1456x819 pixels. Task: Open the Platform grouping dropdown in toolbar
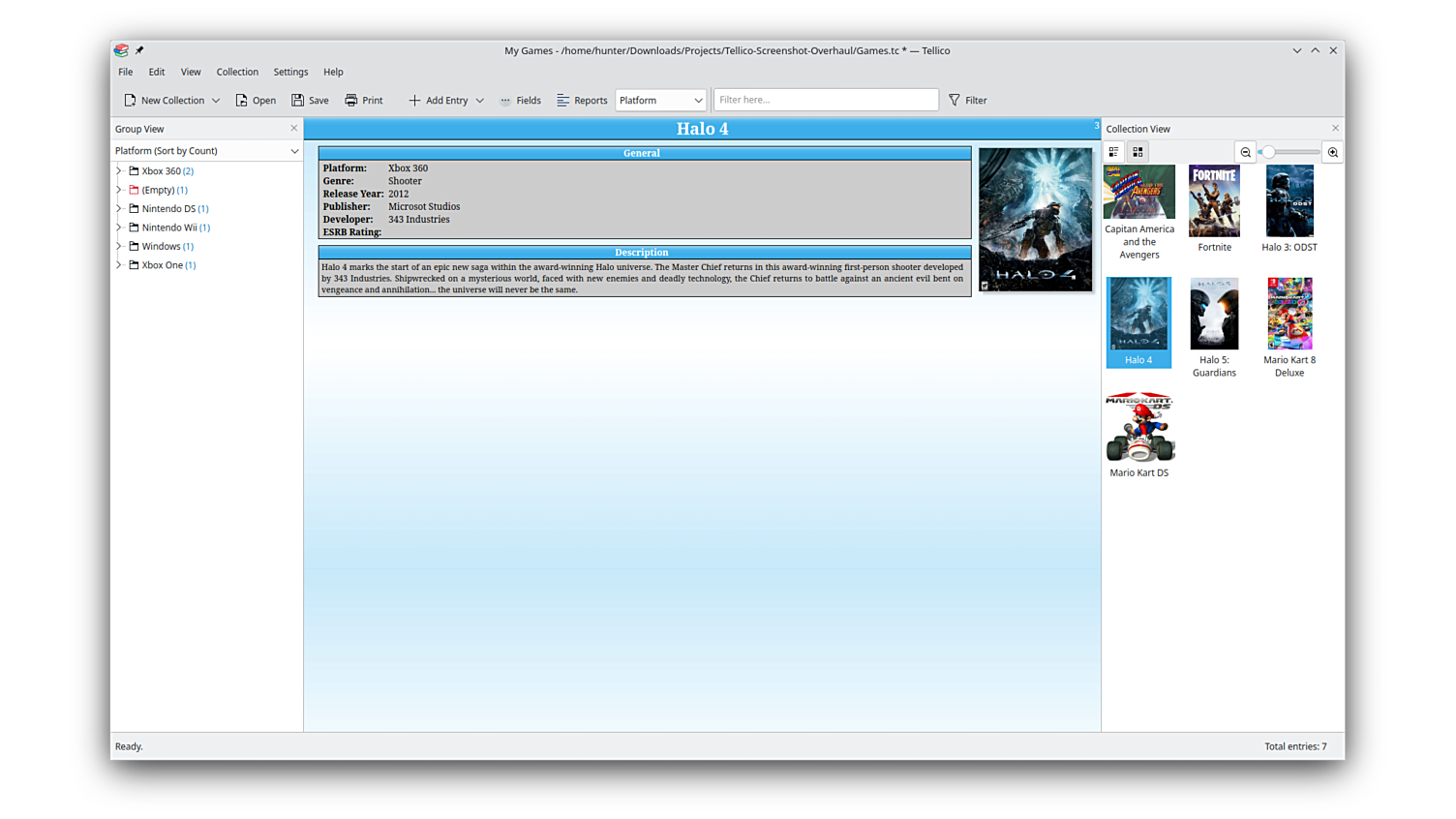point(660,101)
